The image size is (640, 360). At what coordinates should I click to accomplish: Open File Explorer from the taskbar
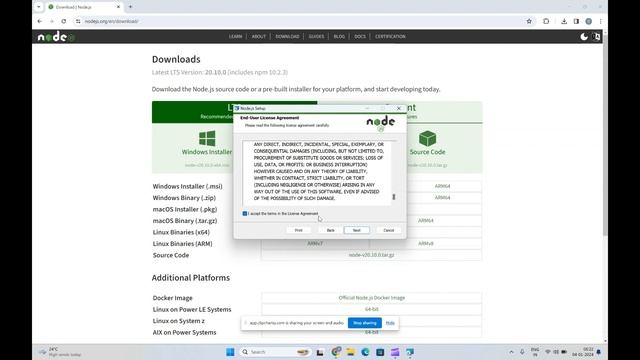click(x=351, y=352)
